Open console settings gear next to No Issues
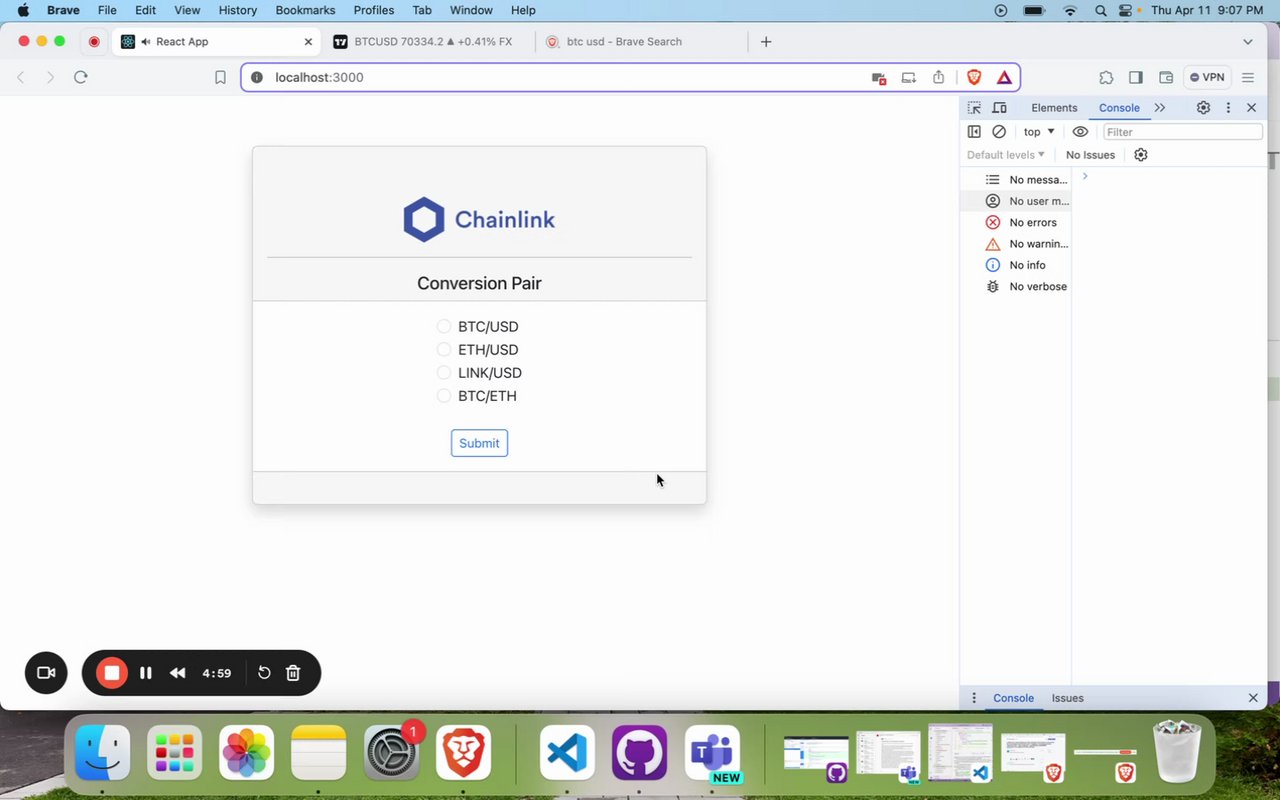The width and height of the screenshot is (1280, 800). 1141,155
